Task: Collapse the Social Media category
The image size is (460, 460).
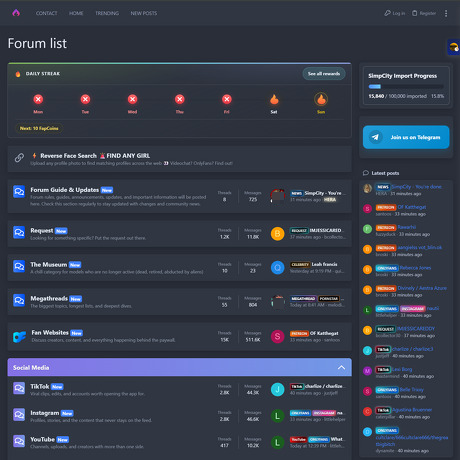Action: point(341,367)
